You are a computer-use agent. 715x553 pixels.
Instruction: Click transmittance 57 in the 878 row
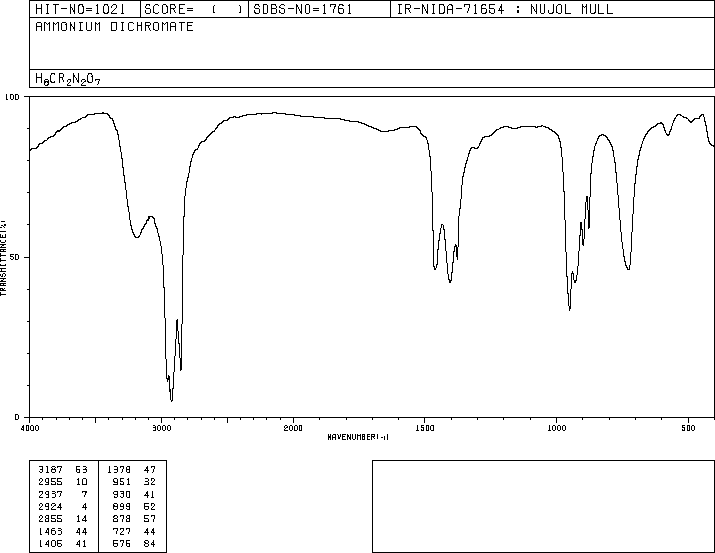[x=150, y=519]
